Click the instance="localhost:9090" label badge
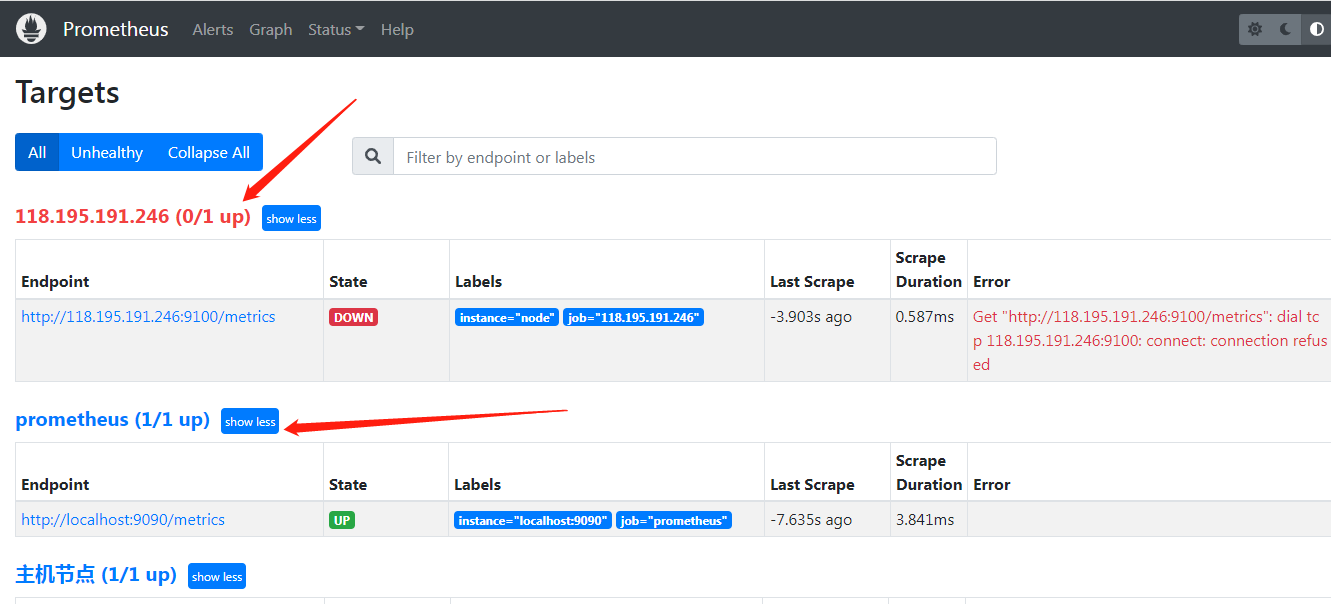 tap(533, 520)
